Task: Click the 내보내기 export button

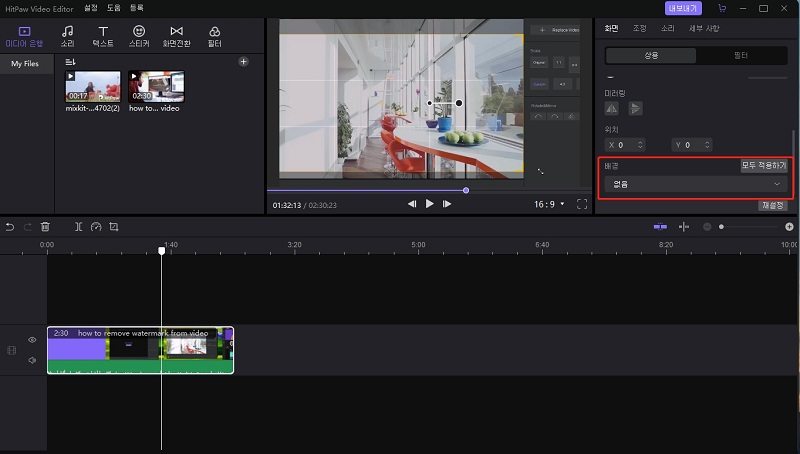Action: [684, 8]
